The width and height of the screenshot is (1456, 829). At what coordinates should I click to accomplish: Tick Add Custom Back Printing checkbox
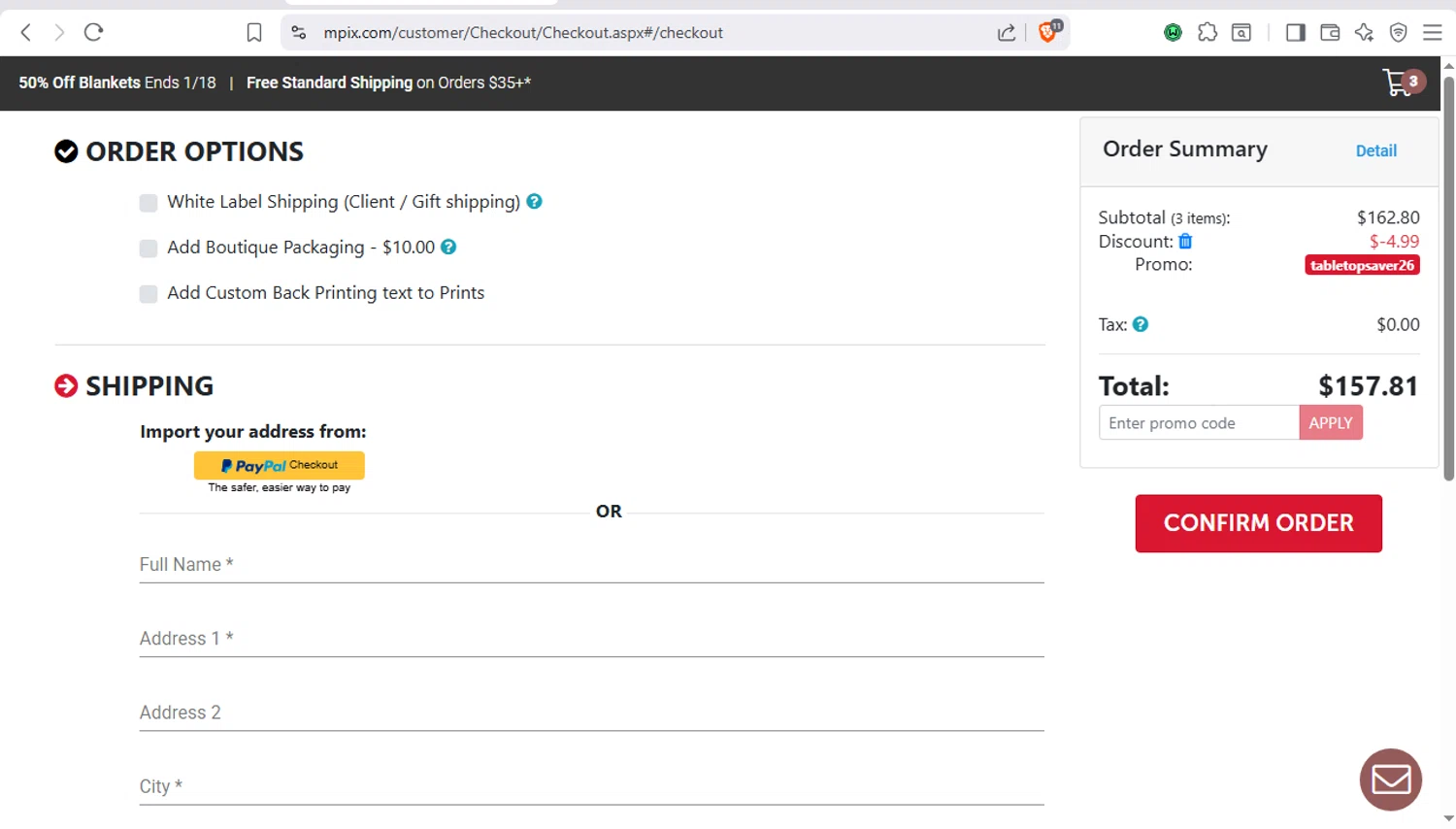pyautogui.click(x=149, y=294)
